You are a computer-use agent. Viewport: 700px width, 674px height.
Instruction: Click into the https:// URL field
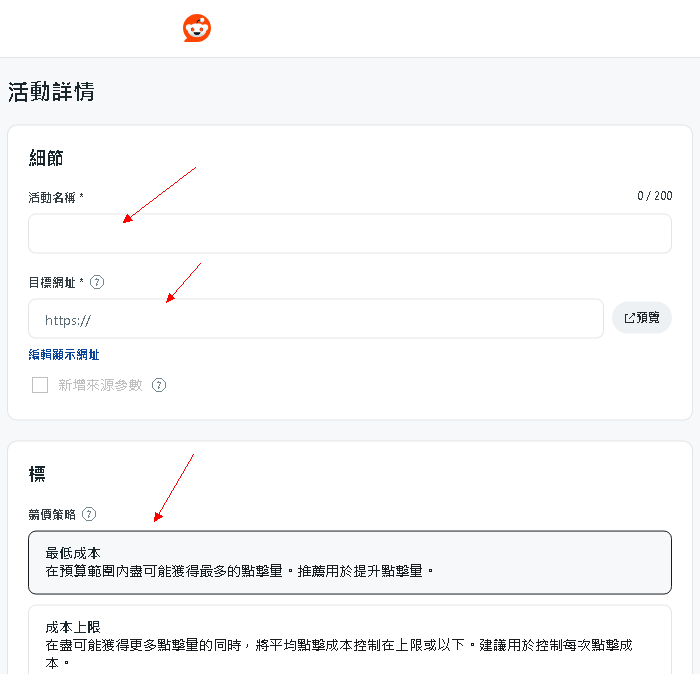[x=315, y=319]
